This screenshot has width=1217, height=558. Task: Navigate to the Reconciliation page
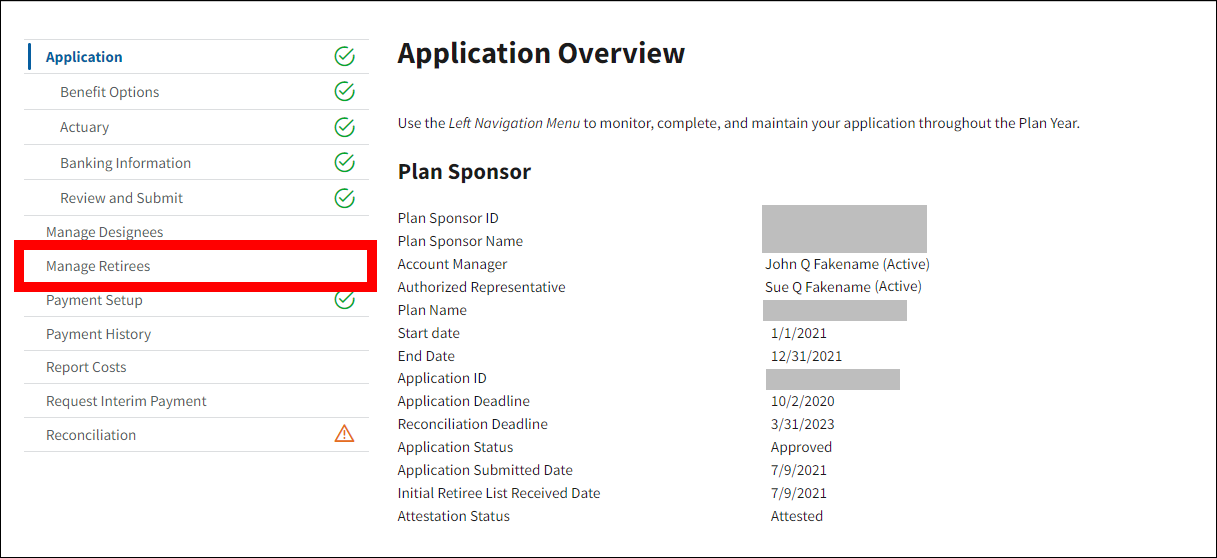point(91,435)
